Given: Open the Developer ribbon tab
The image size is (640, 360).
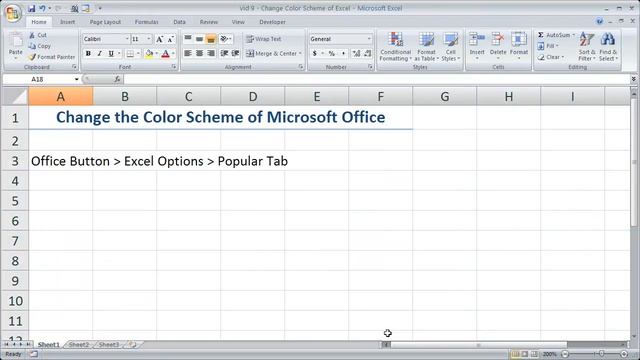Looking at the screenshot, I should (x=272, y=22).
